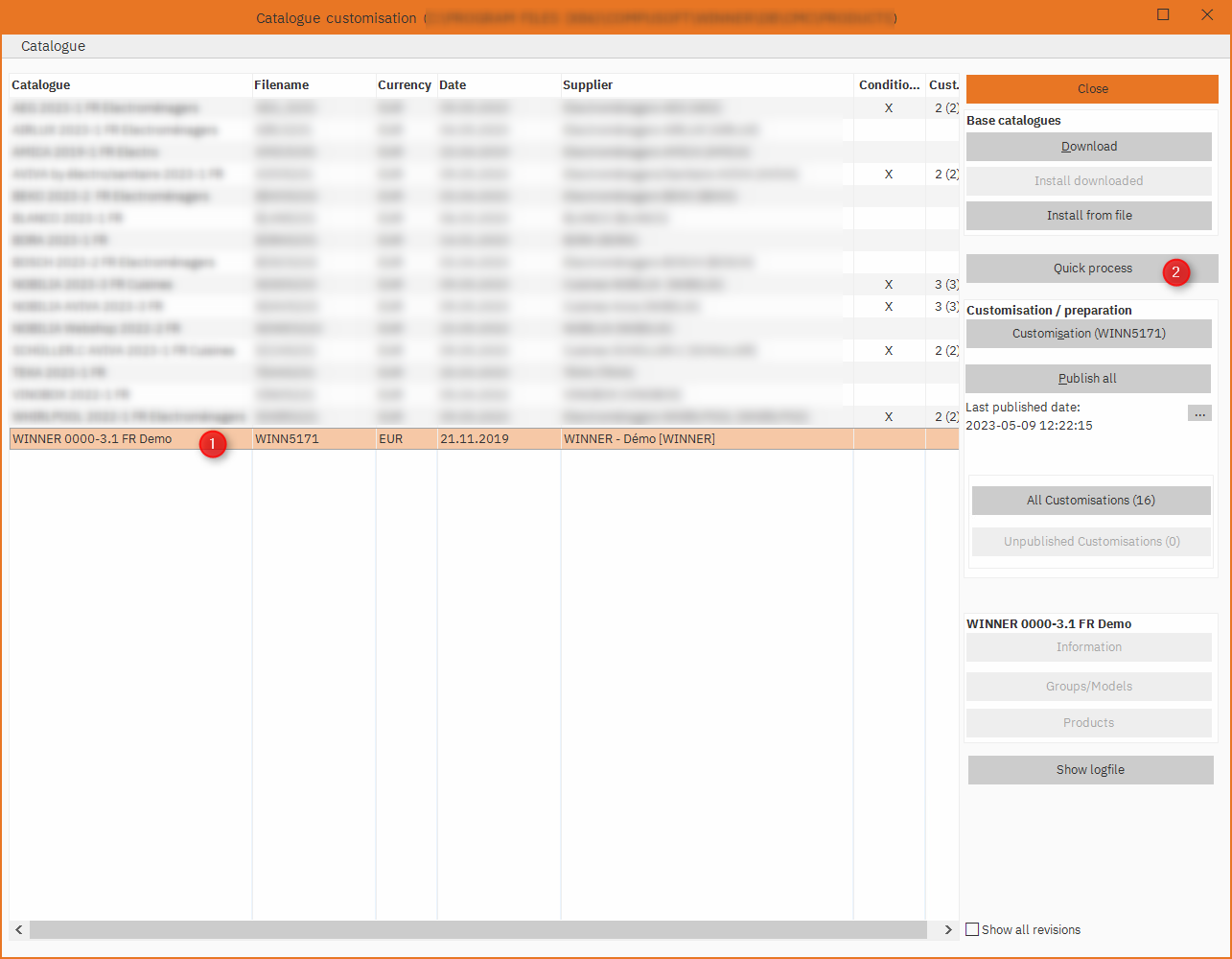This screenshot has height=959, width=1232.
Task: Maximize the Catalogue customisation window
Action: pos(1163,15)
